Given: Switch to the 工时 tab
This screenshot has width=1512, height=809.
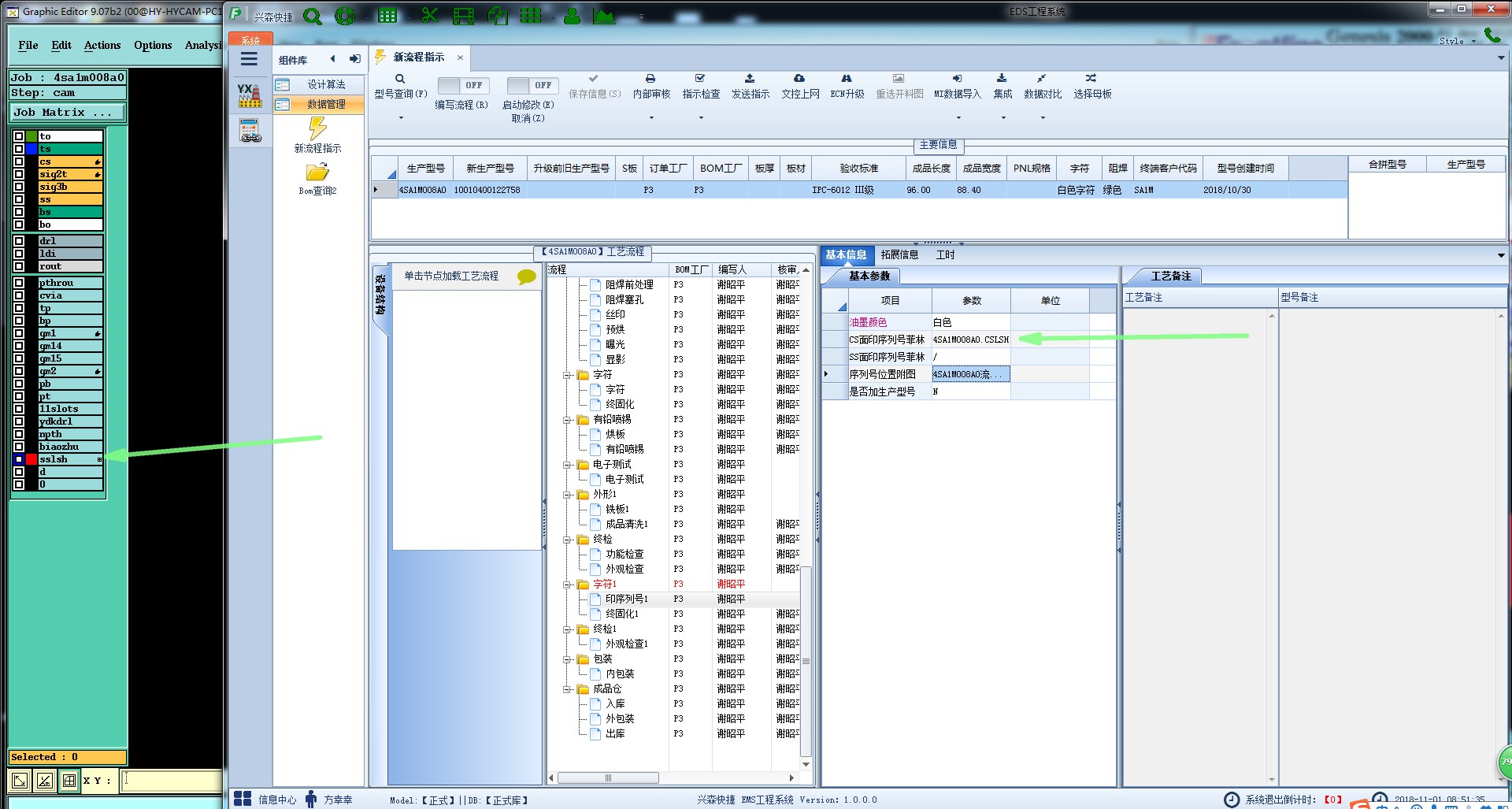Looking at the screenshot, I should (945, 254).
